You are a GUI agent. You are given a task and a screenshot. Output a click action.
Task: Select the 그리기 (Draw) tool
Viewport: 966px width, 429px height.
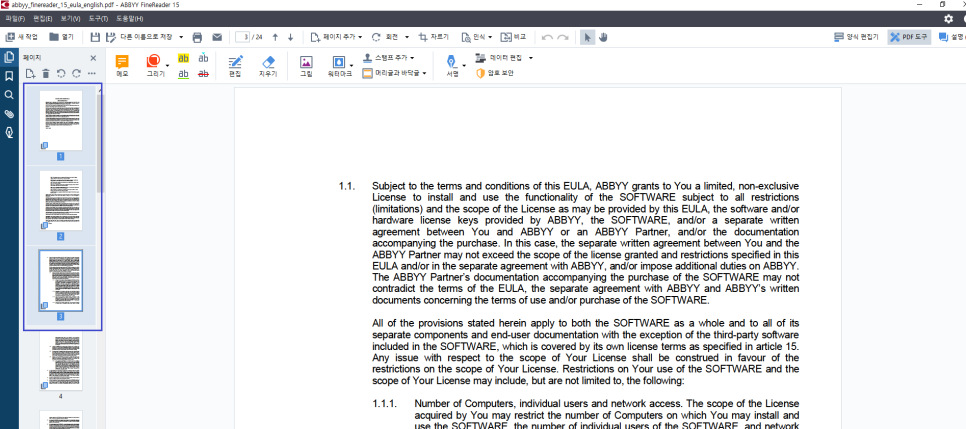click(153, 66)
